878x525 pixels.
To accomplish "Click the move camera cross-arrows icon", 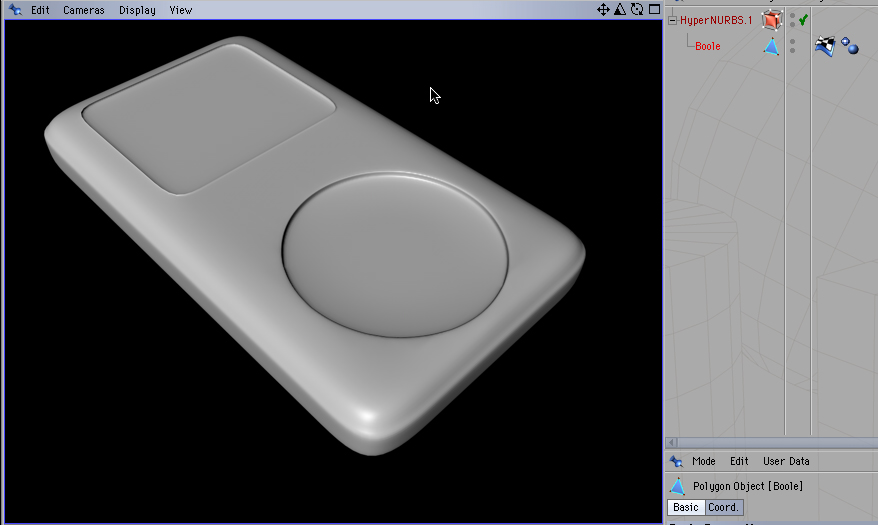I will (603, 10).
